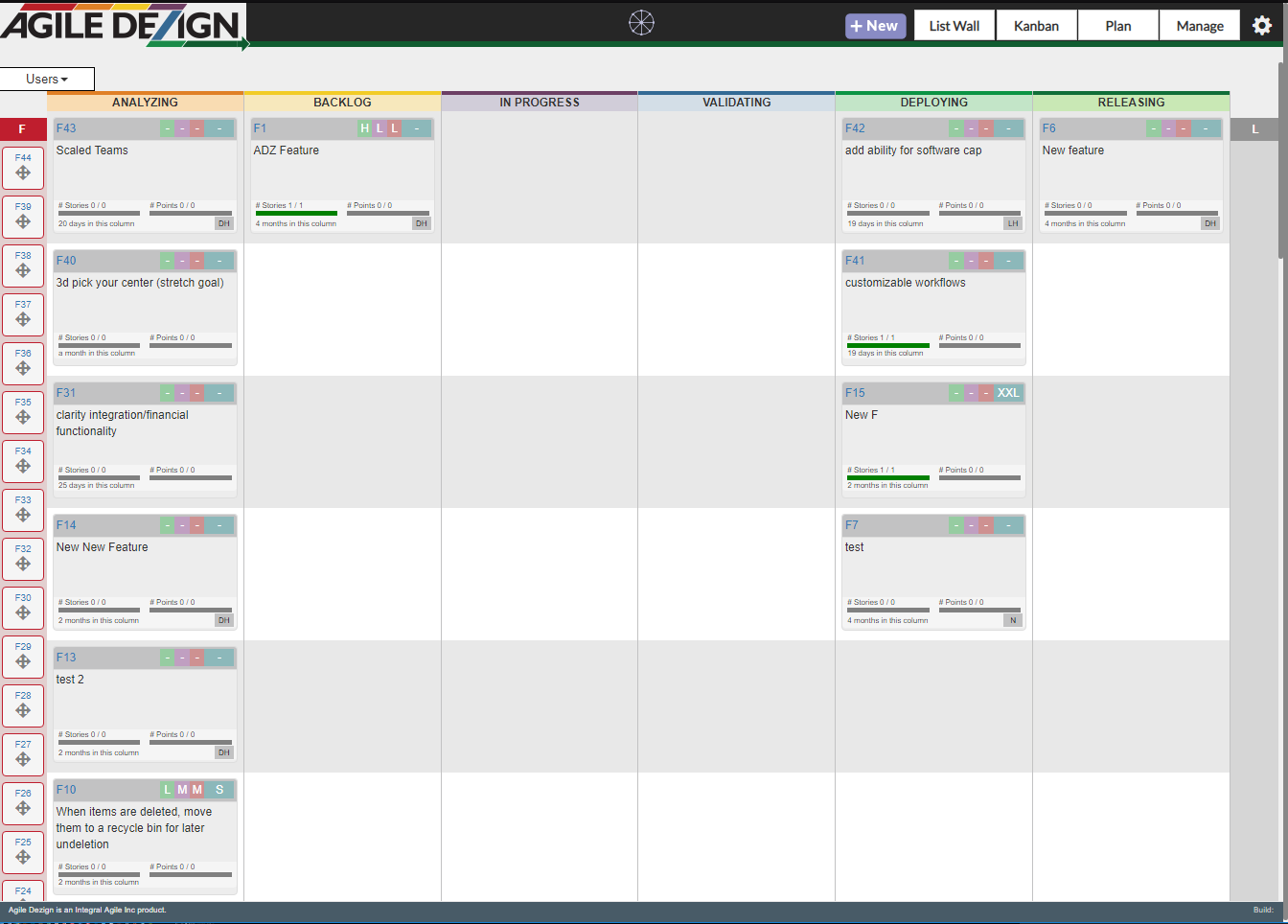Click the Agile Dezign logo
Screen dimensions: 1288x924
click(123, 26)
